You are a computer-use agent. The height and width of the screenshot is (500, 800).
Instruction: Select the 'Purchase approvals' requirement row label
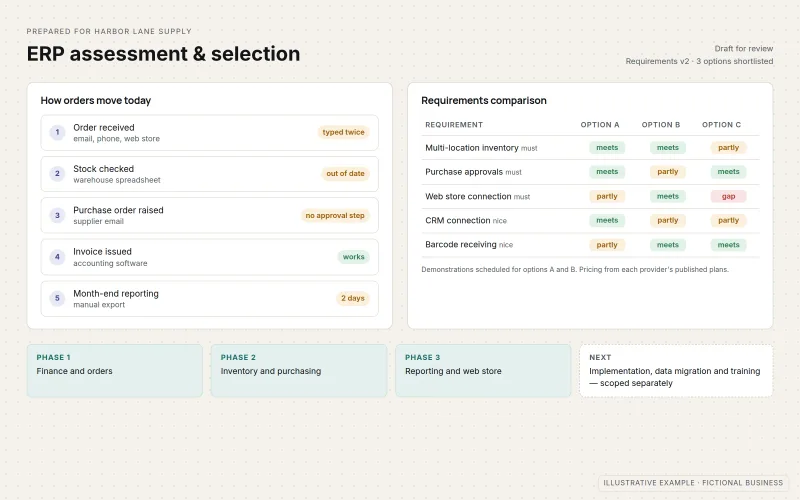click(464, 172)
